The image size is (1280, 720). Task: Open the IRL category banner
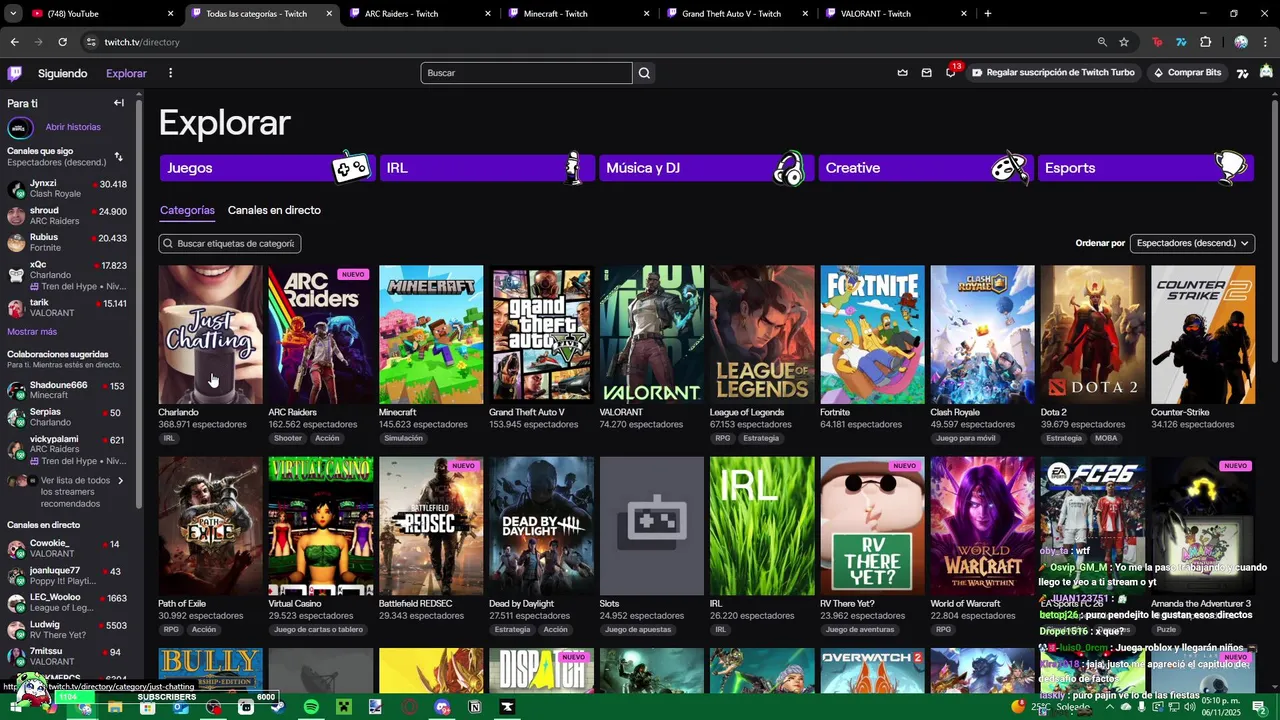coord(486,168)
